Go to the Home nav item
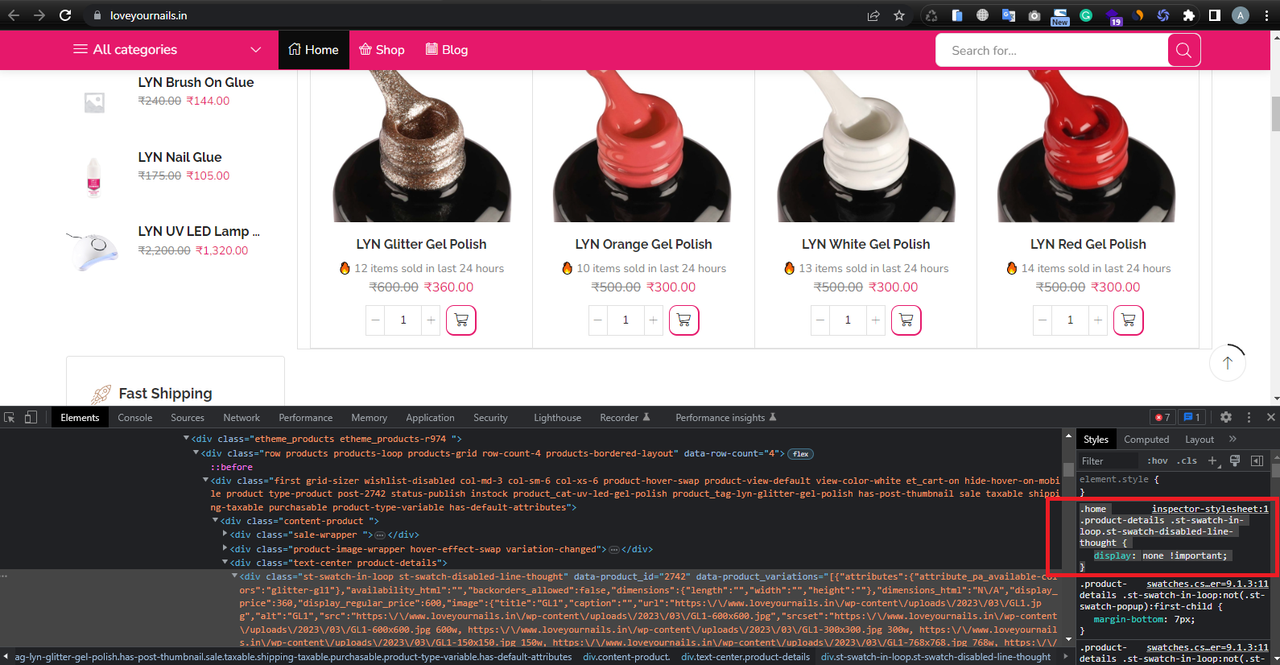Viewport: 1280px width, 665px height. (313, 49)
